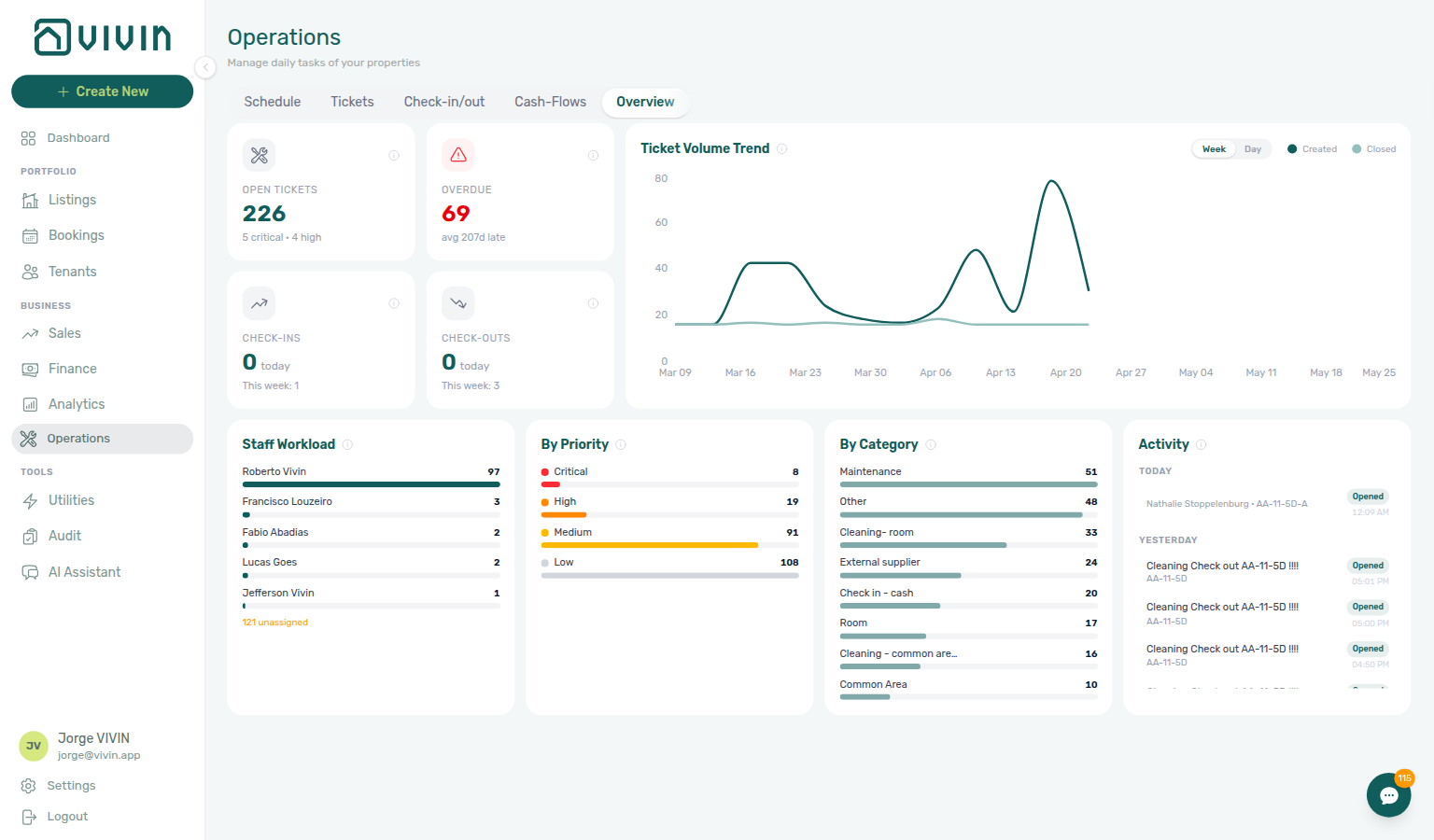
Task: Open the Schedule tab
Action: tap(273, 102)
